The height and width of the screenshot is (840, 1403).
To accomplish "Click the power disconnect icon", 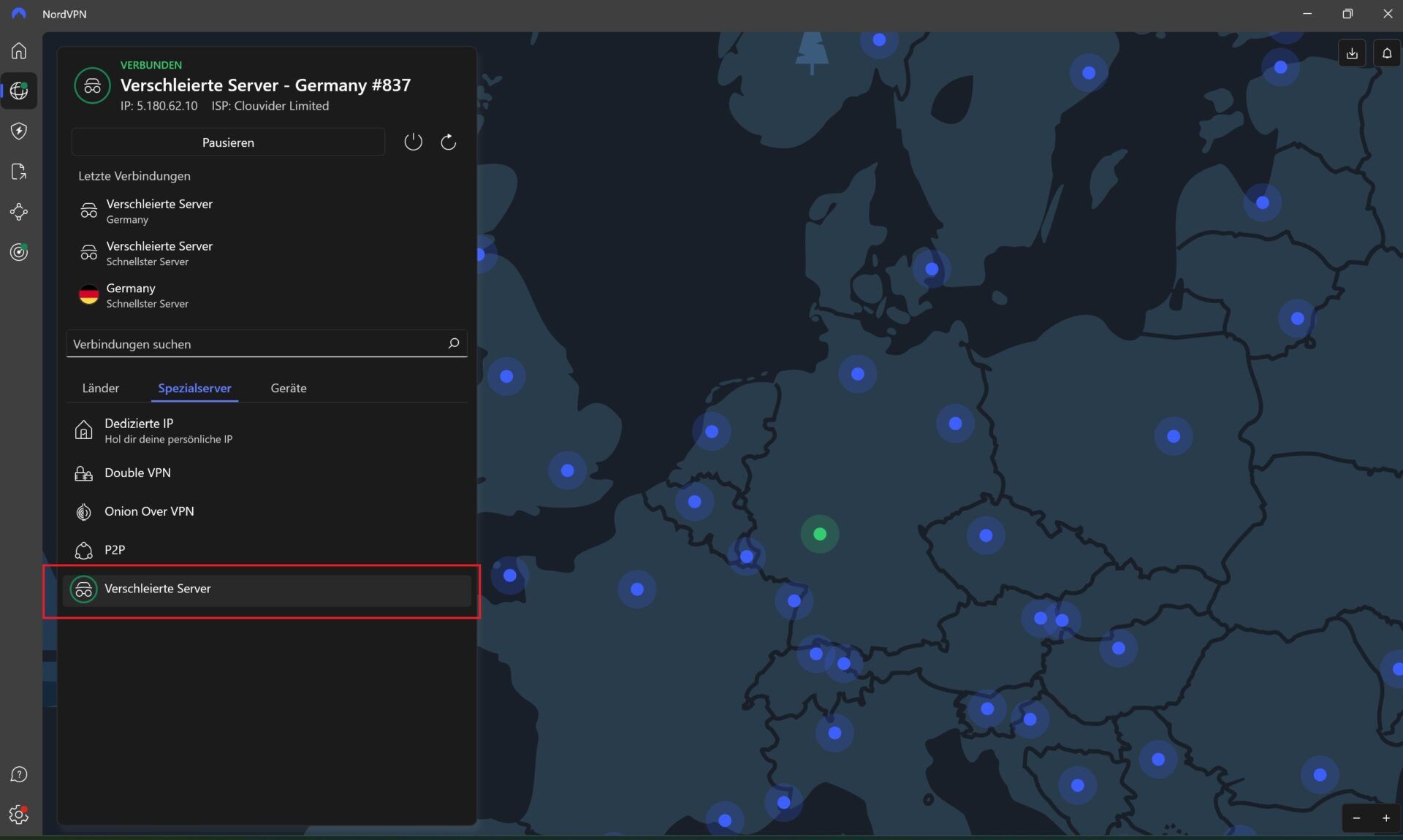I will (x=413, y=142).
